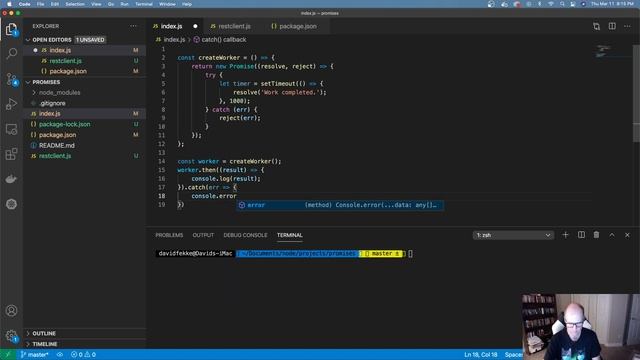Open Spotlight search in macOS menu bar
Screen dimensions: 640x360
pyautogui.click(x=562, y=4)
